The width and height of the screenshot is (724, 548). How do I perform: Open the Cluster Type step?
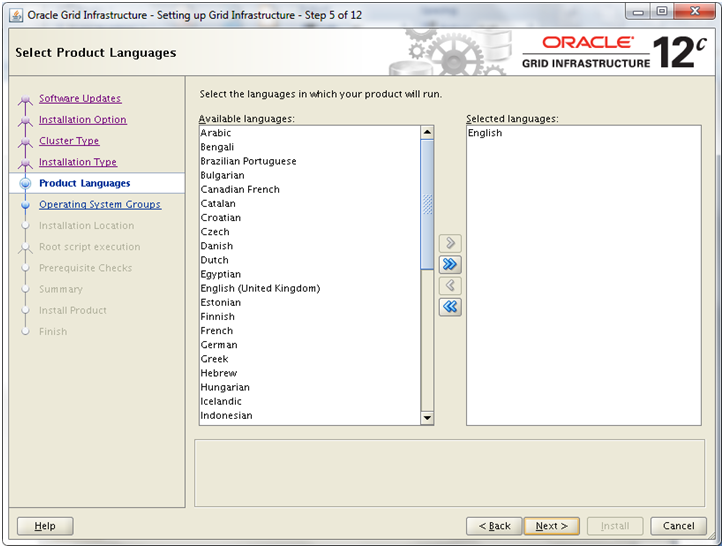(x=69, y=141)
